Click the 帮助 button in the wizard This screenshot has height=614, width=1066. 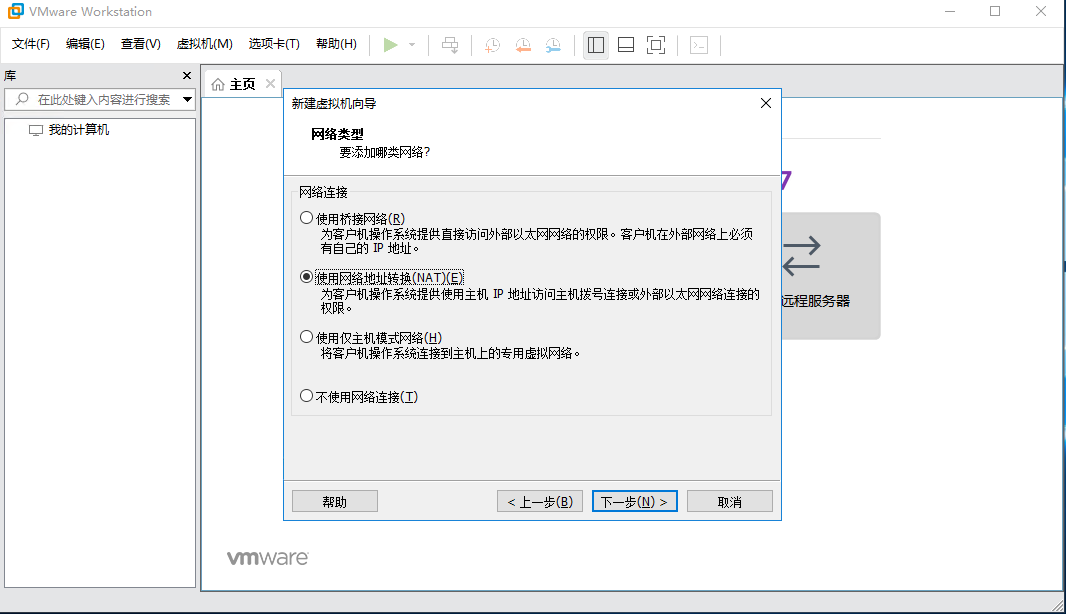[334, 502]
